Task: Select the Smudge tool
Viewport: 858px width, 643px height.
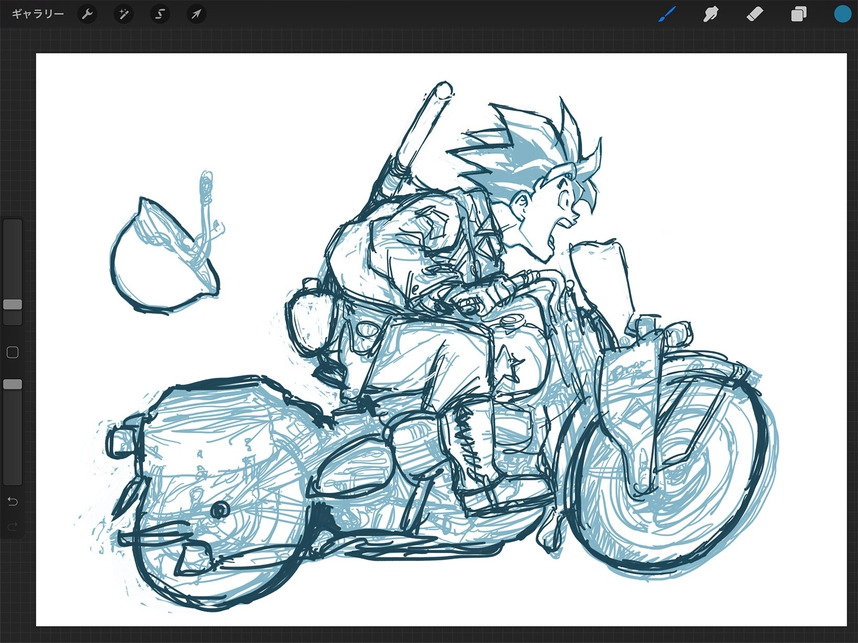Action: click(x=712, y=14)
